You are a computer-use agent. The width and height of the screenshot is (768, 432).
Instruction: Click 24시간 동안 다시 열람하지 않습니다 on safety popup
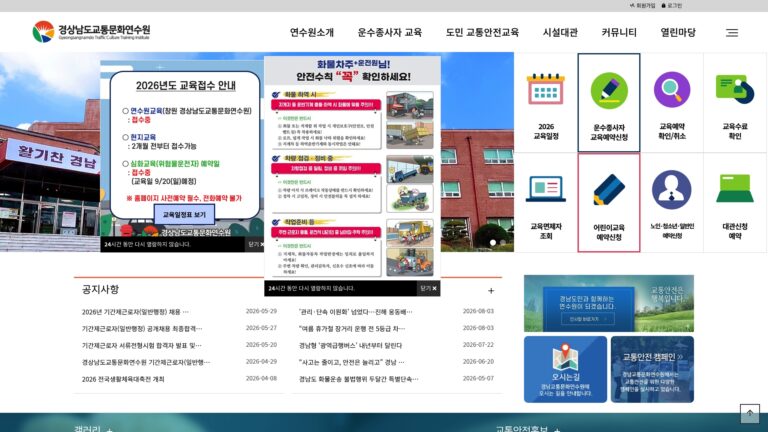[312, 288]
